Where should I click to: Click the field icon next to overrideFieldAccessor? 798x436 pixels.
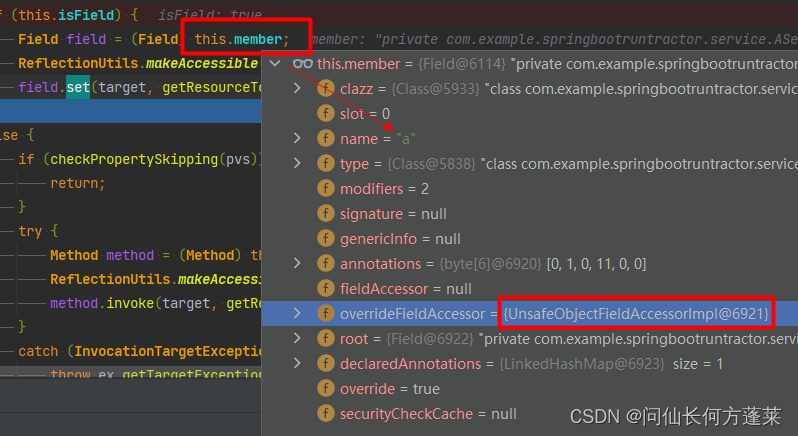tap(326, 313)
